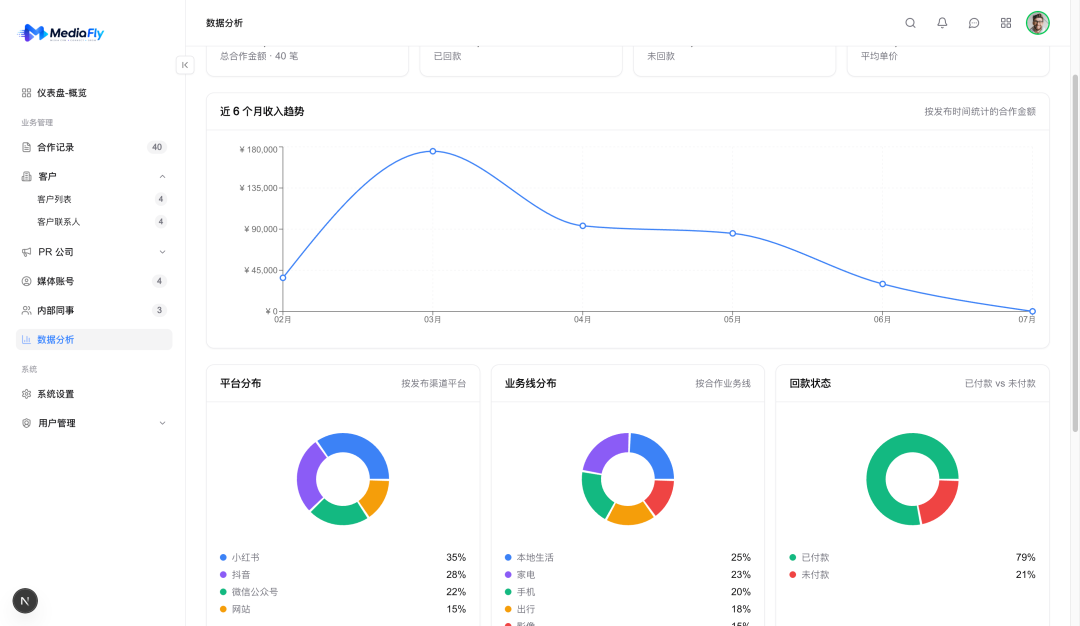Click the 回款状态 card title
1080x626 pixels.
[810, 383]
